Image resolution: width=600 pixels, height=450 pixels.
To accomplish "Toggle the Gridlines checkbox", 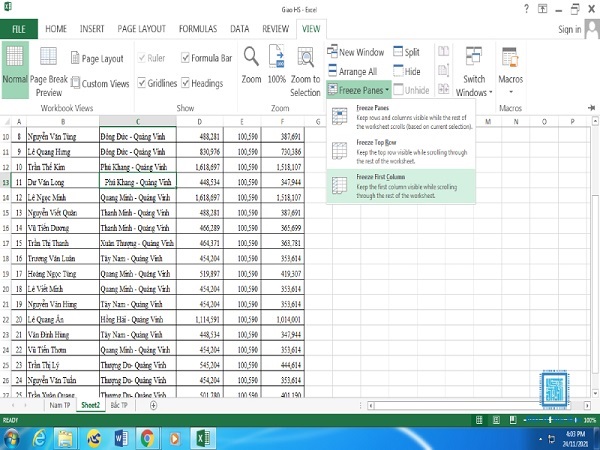I will point(142,83).
